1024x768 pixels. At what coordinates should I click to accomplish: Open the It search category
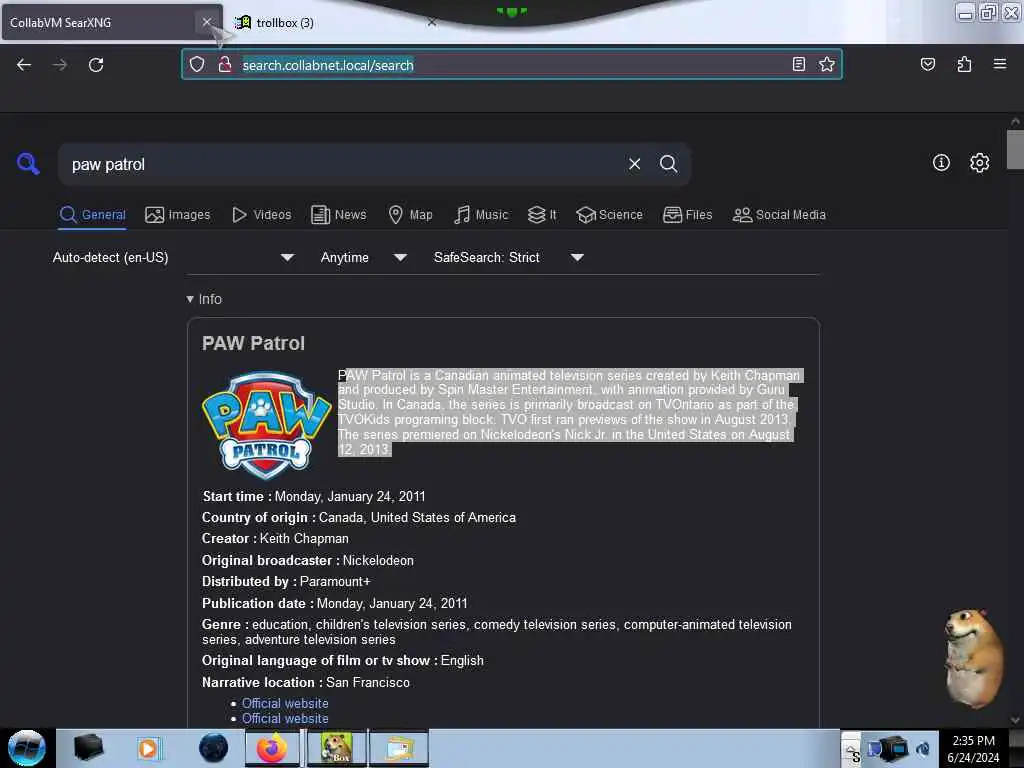542,215
